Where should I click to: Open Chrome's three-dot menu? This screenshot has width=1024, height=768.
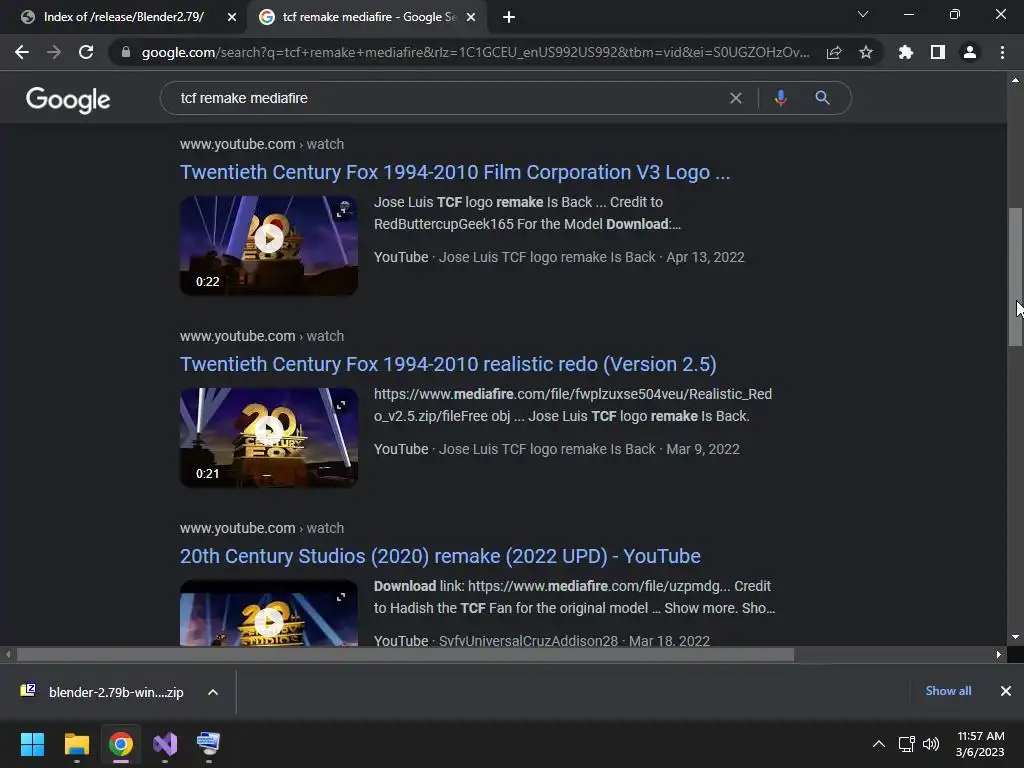coord(1002,52)
